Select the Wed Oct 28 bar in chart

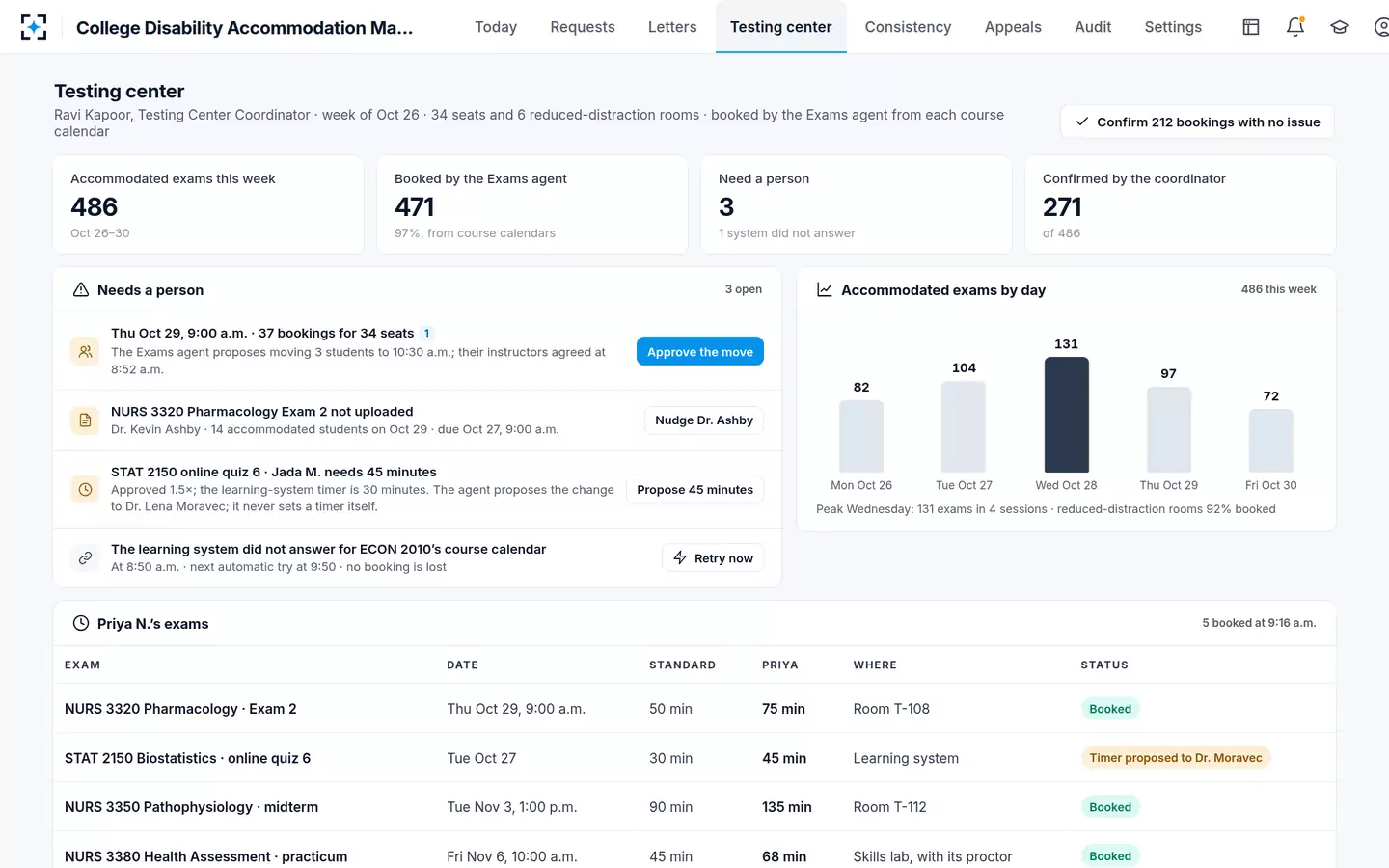(1067, 415)
